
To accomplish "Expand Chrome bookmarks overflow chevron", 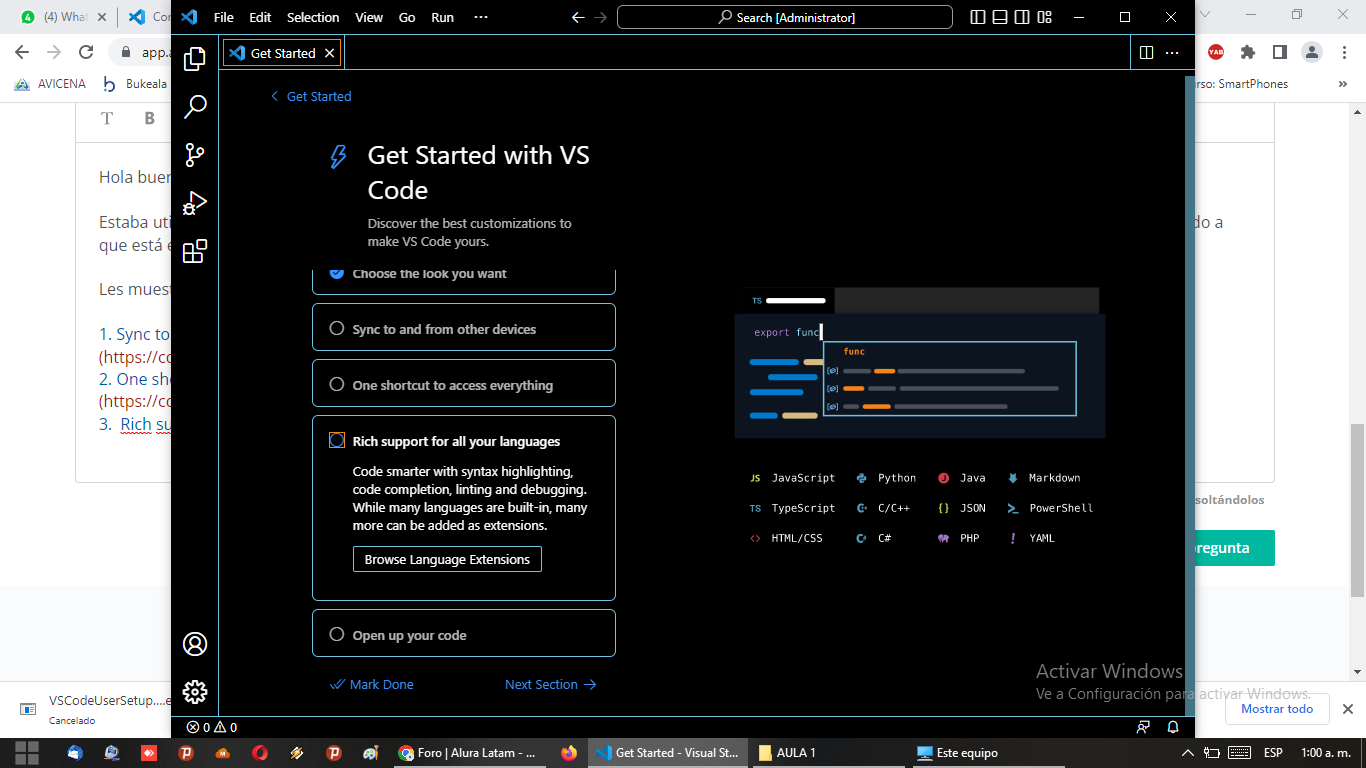I will point(1343,84).
